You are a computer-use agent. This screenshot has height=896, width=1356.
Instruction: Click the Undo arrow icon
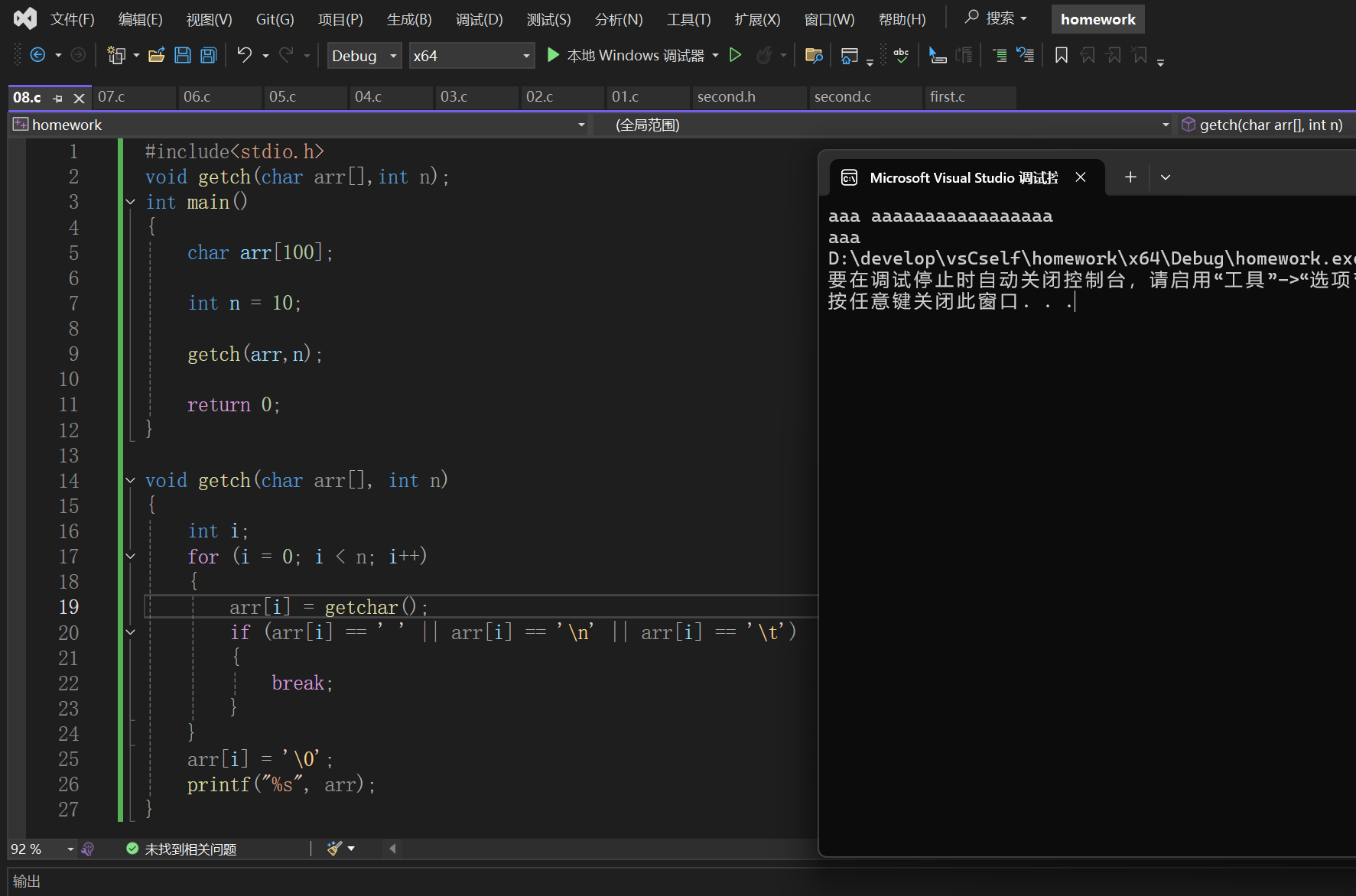click(x=244, y=55)
